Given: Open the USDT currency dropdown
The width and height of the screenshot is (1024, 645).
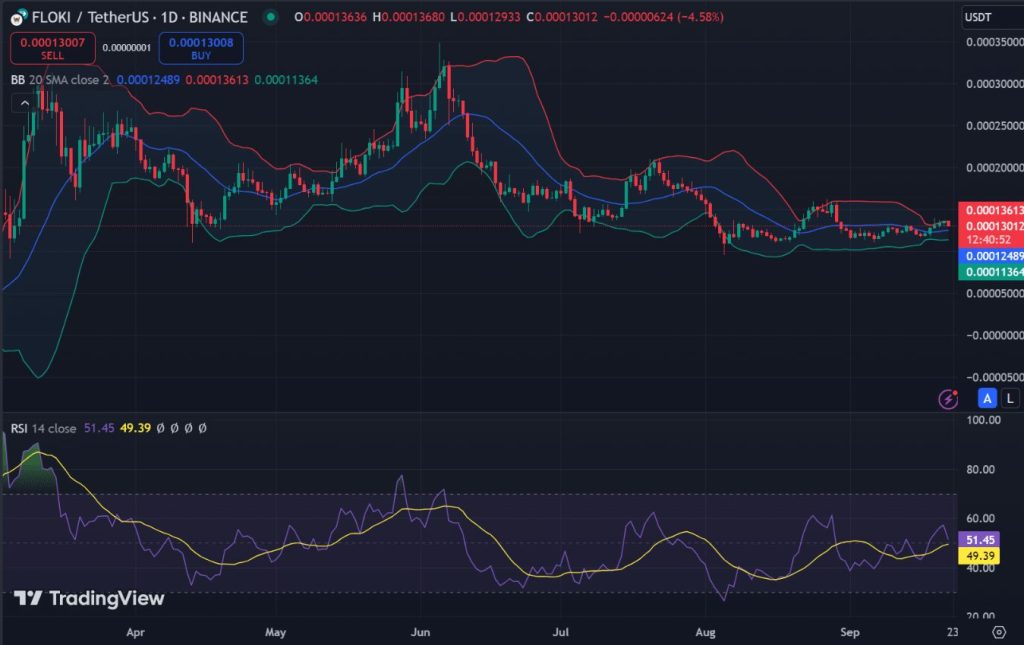Looking at the screenshot, I should pyautogui.click(x=993, y=17).
